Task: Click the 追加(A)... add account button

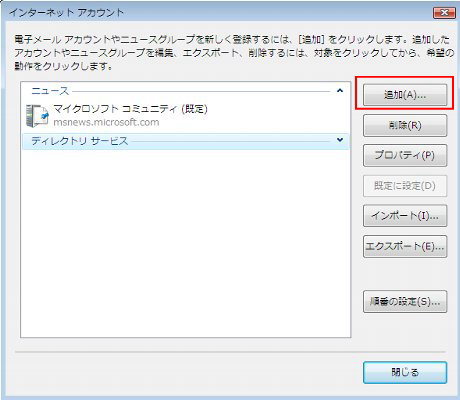Action: point(405,95)
